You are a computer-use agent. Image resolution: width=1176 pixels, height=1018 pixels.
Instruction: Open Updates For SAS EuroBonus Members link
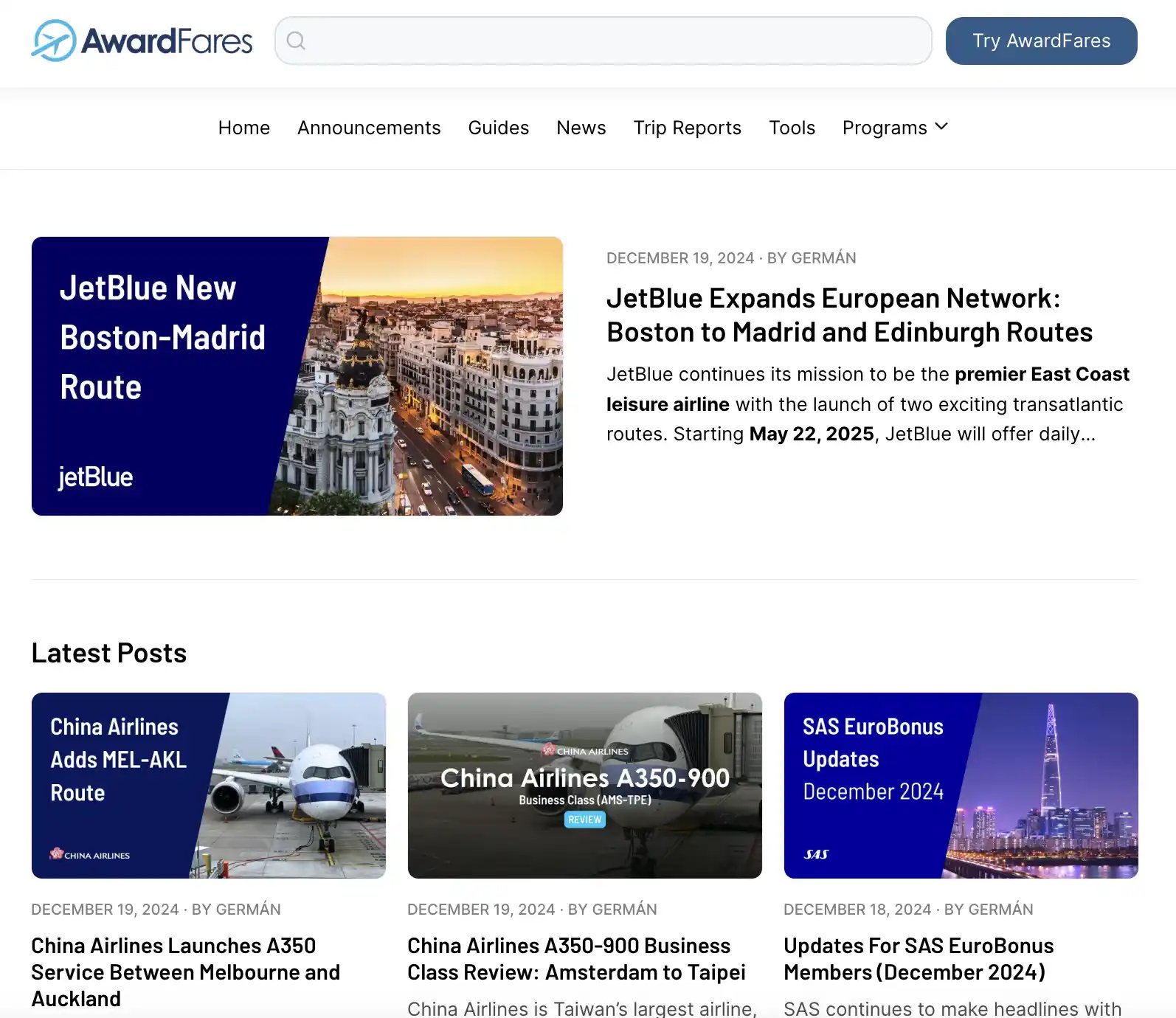click(x=919, y=959)
